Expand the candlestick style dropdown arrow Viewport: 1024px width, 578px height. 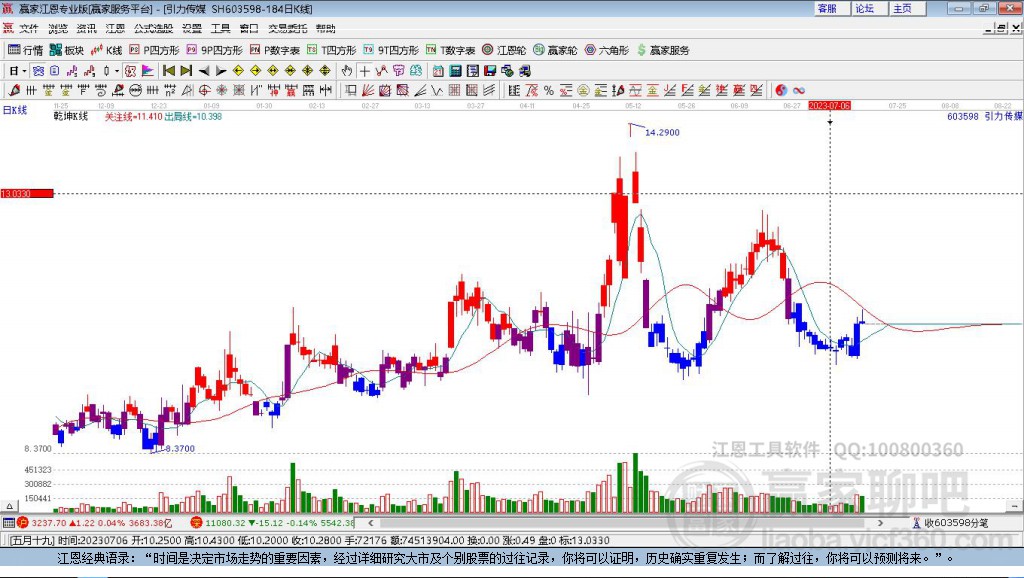(x=117, y=71)
